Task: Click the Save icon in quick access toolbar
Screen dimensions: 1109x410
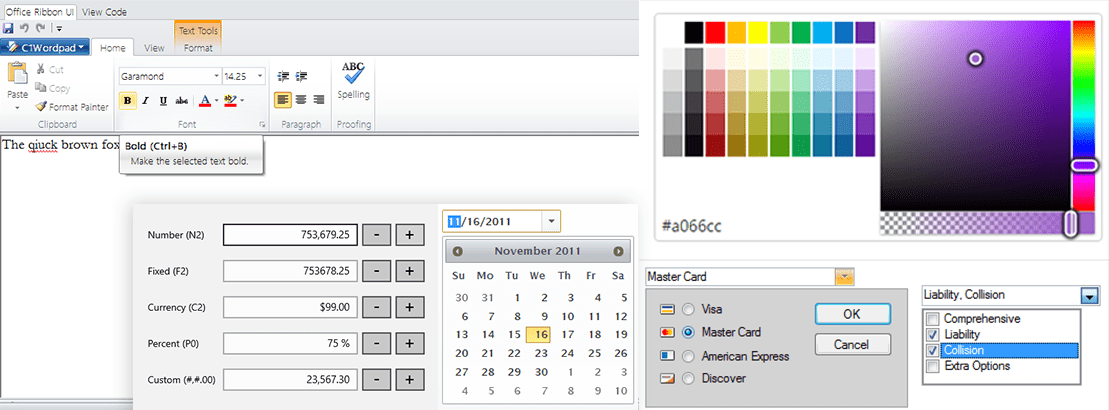Action: pyautogui.click(x=9, y=28)
